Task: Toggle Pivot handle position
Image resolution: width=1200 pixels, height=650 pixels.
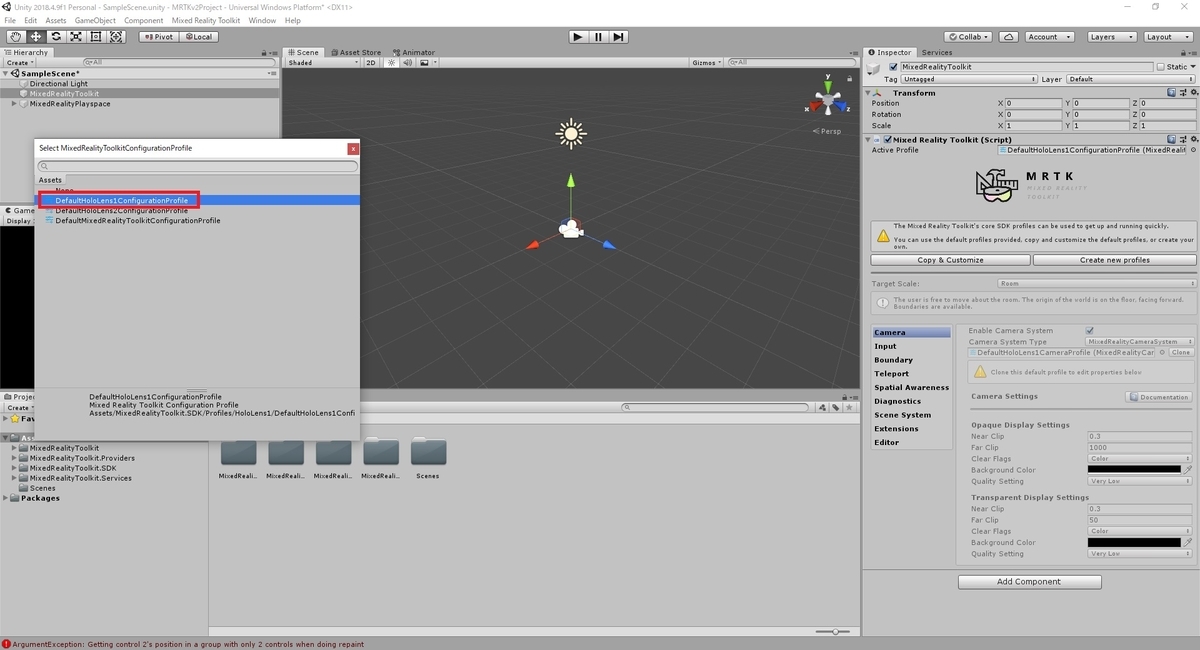Action: (x=158, y=37)
